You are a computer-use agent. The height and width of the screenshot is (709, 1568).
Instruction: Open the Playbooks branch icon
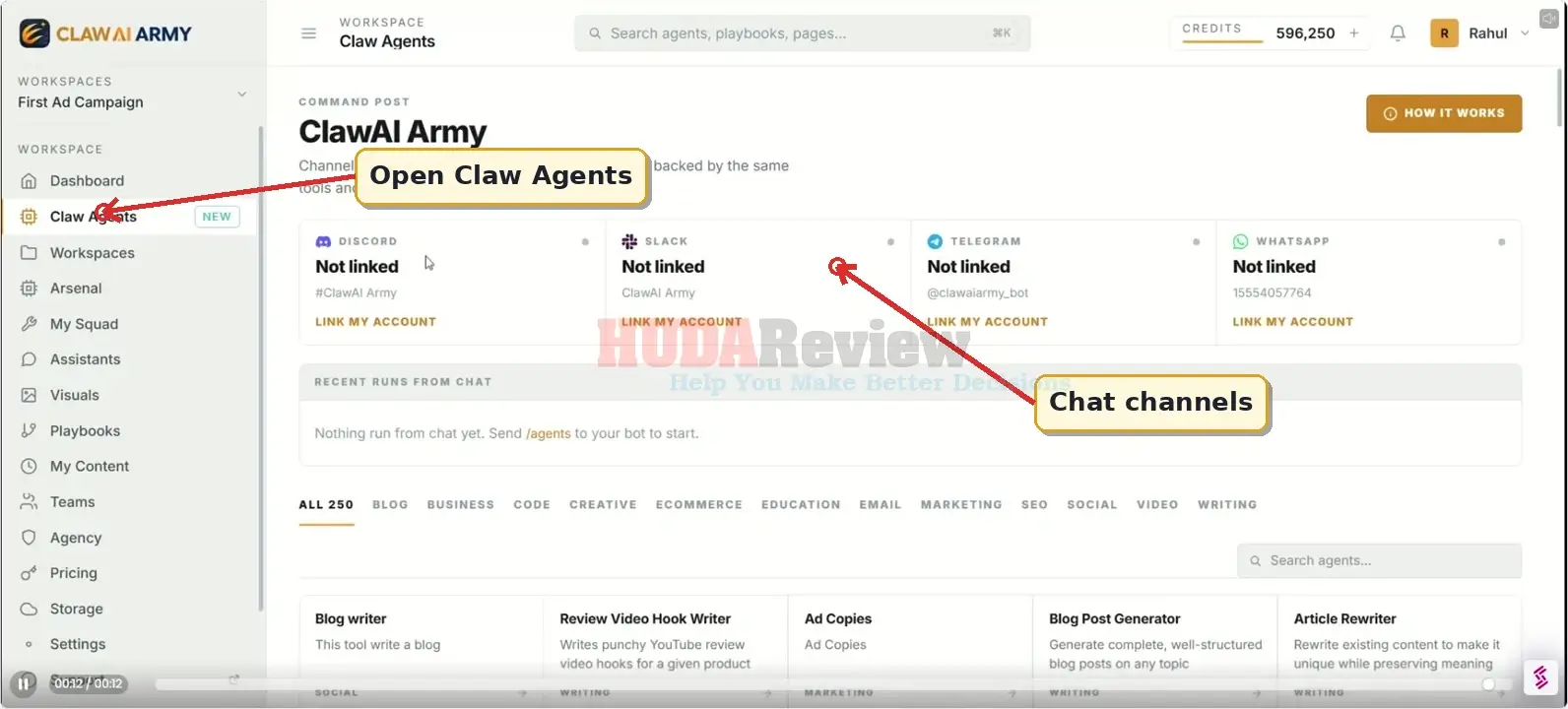[29, 430]
